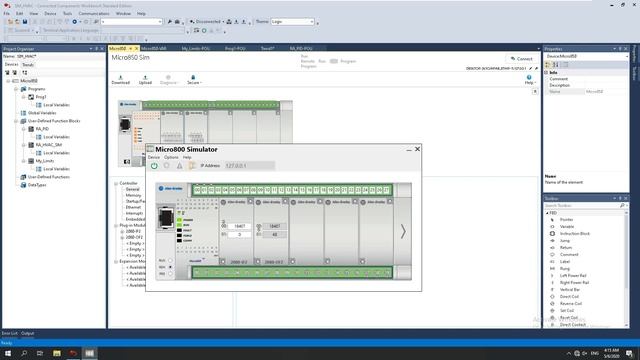
Task: Collapse the Programs tree node
Action: point(16,89)
